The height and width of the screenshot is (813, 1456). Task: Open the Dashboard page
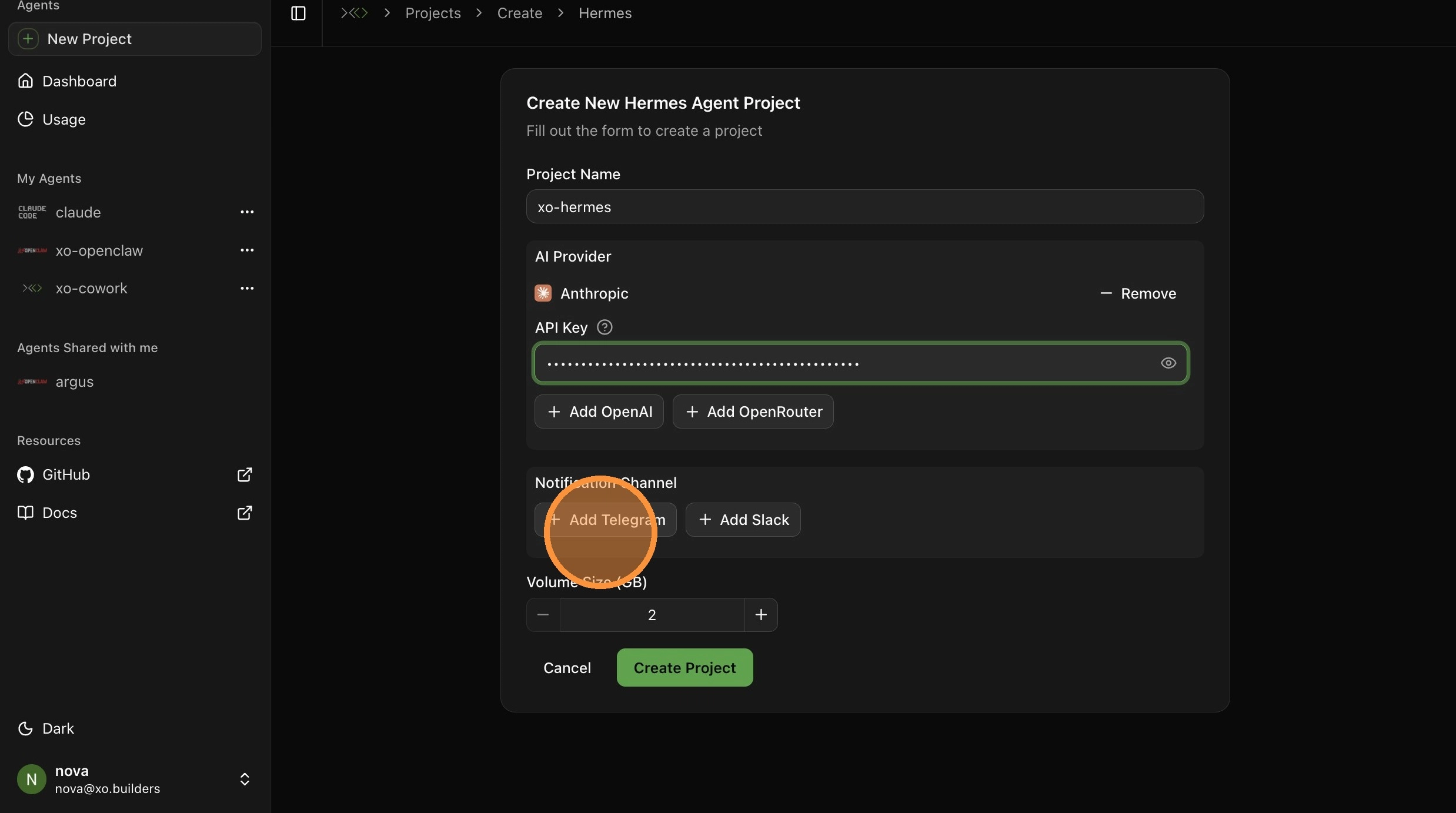coord(135,81)
